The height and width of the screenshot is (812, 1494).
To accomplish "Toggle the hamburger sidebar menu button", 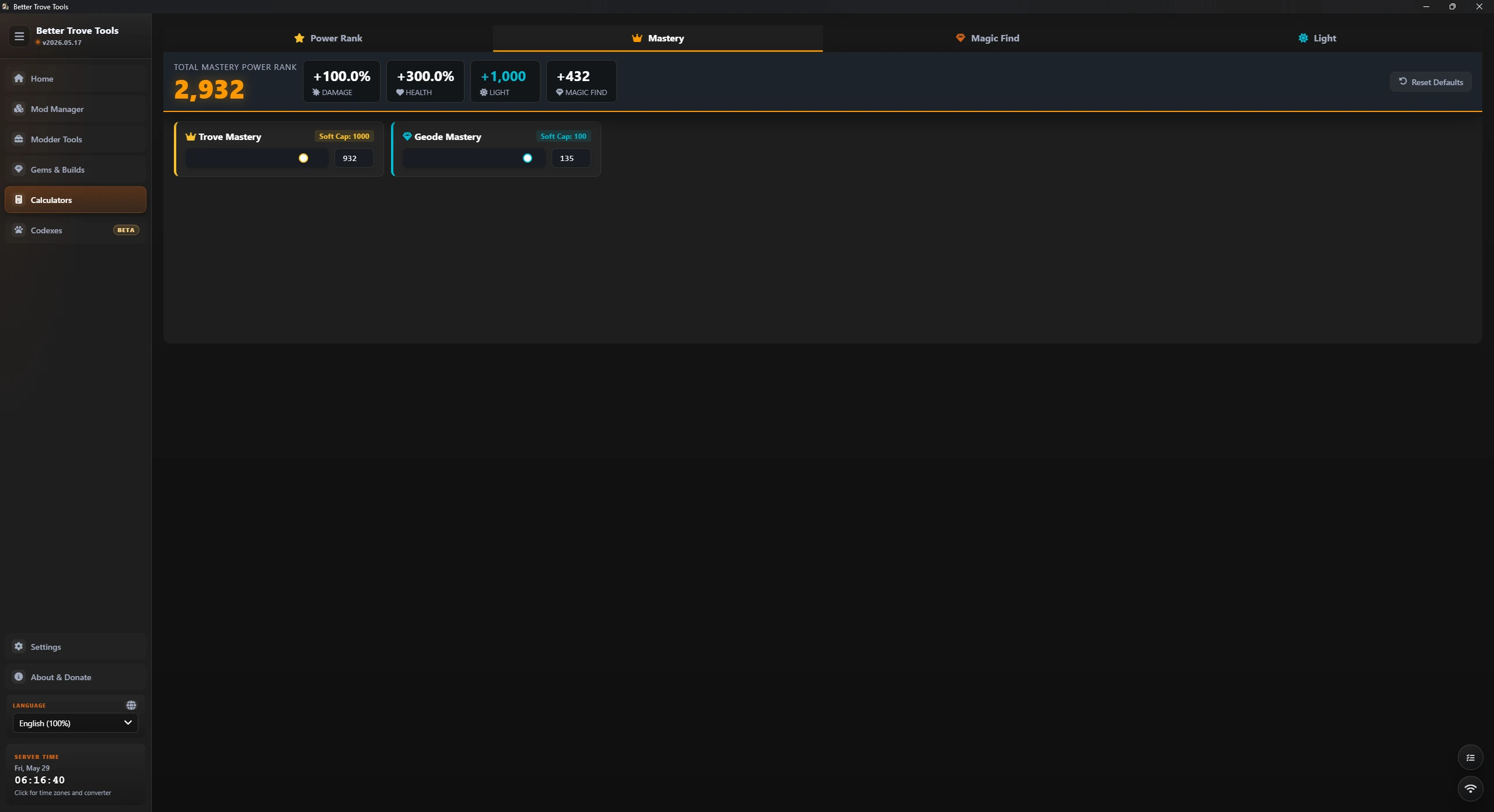I will 19,36.
